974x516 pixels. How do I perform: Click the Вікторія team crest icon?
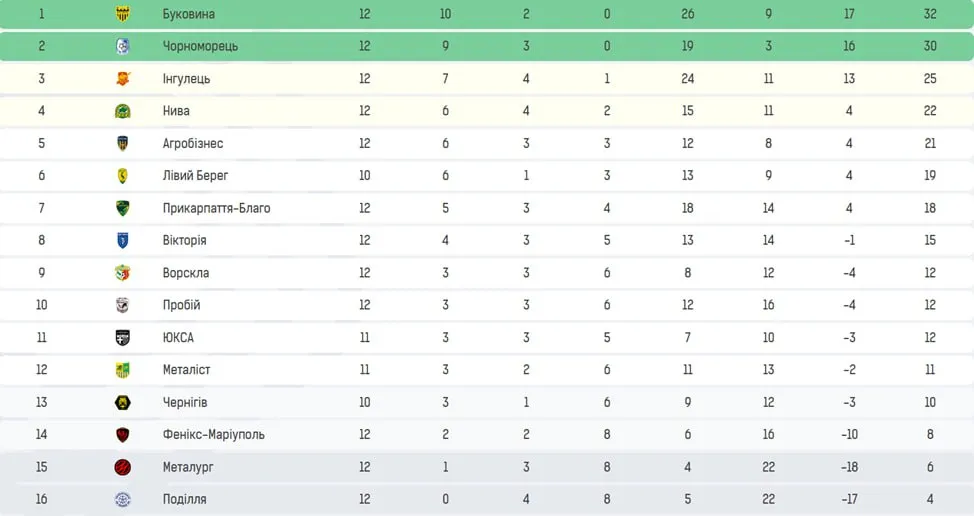point(123,240)
